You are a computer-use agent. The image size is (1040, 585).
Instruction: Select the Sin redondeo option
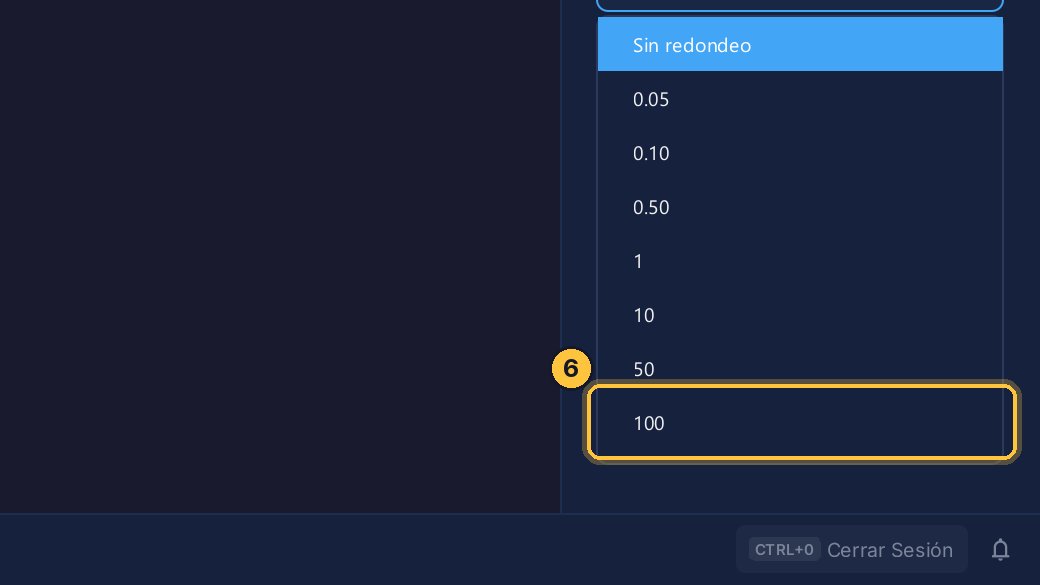click(800, 44)
